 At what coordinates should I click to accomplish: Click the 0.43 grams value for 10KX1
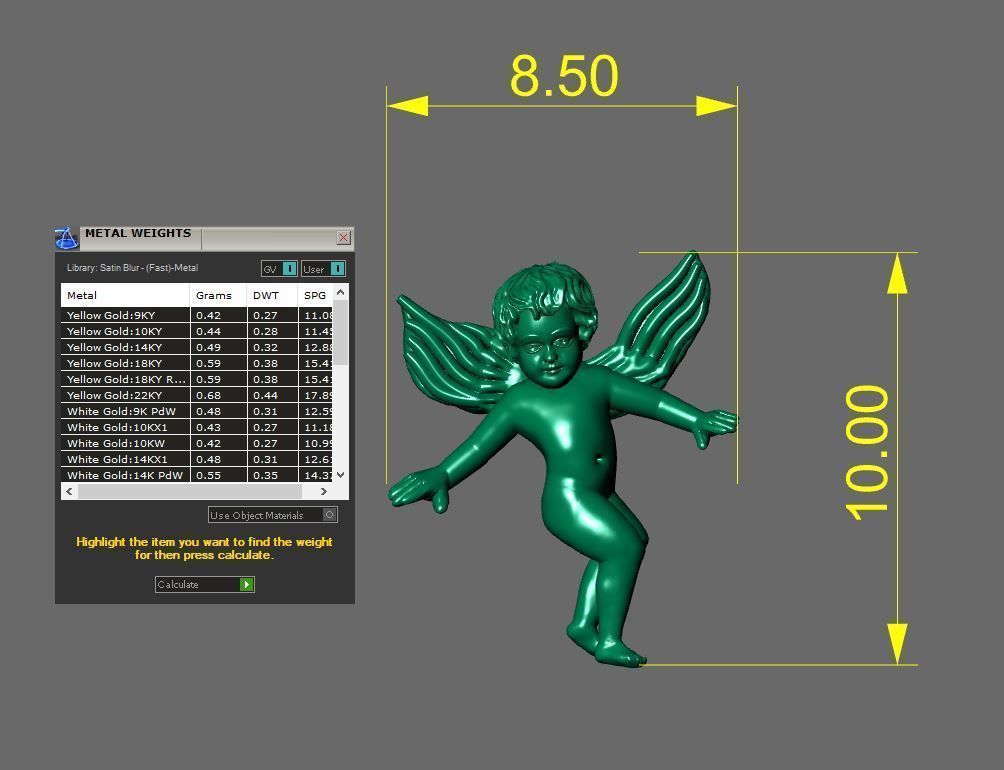click(209, 427)
